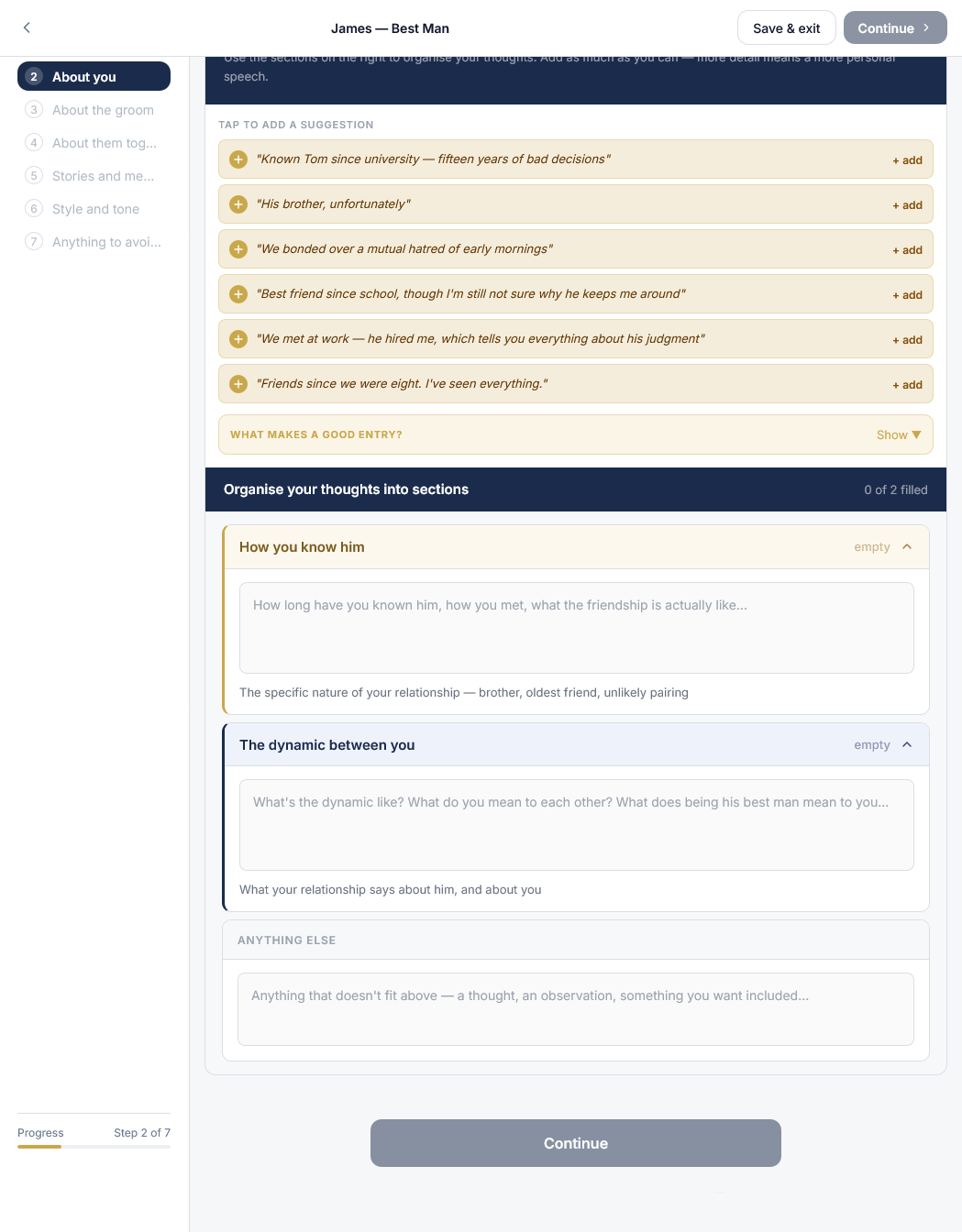
Task: Go to "Stories and me..." step
Action: (x=94, y=176)
